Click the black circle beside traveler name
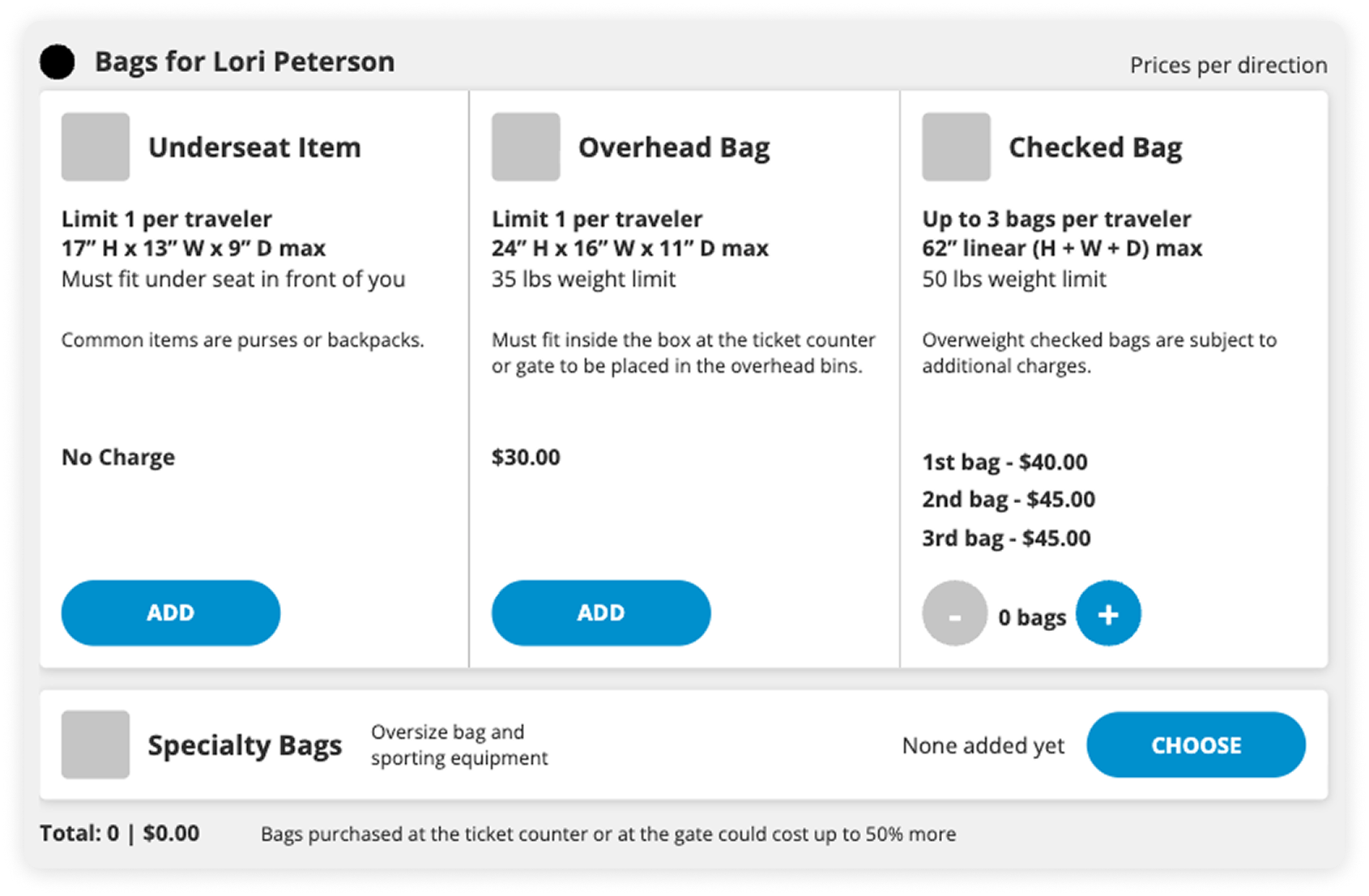Viewport: 1369px width, 896px height. pos(58,62)
